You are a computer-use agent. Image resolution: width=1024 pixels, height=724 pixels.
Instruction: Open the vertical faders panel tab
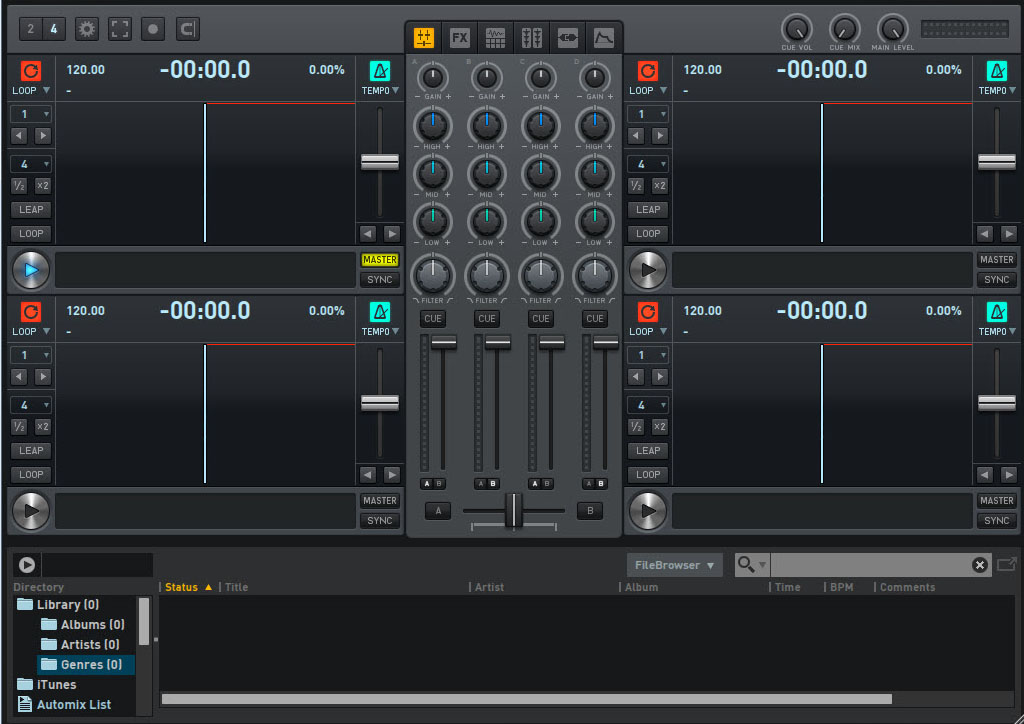tap(532, 38)
